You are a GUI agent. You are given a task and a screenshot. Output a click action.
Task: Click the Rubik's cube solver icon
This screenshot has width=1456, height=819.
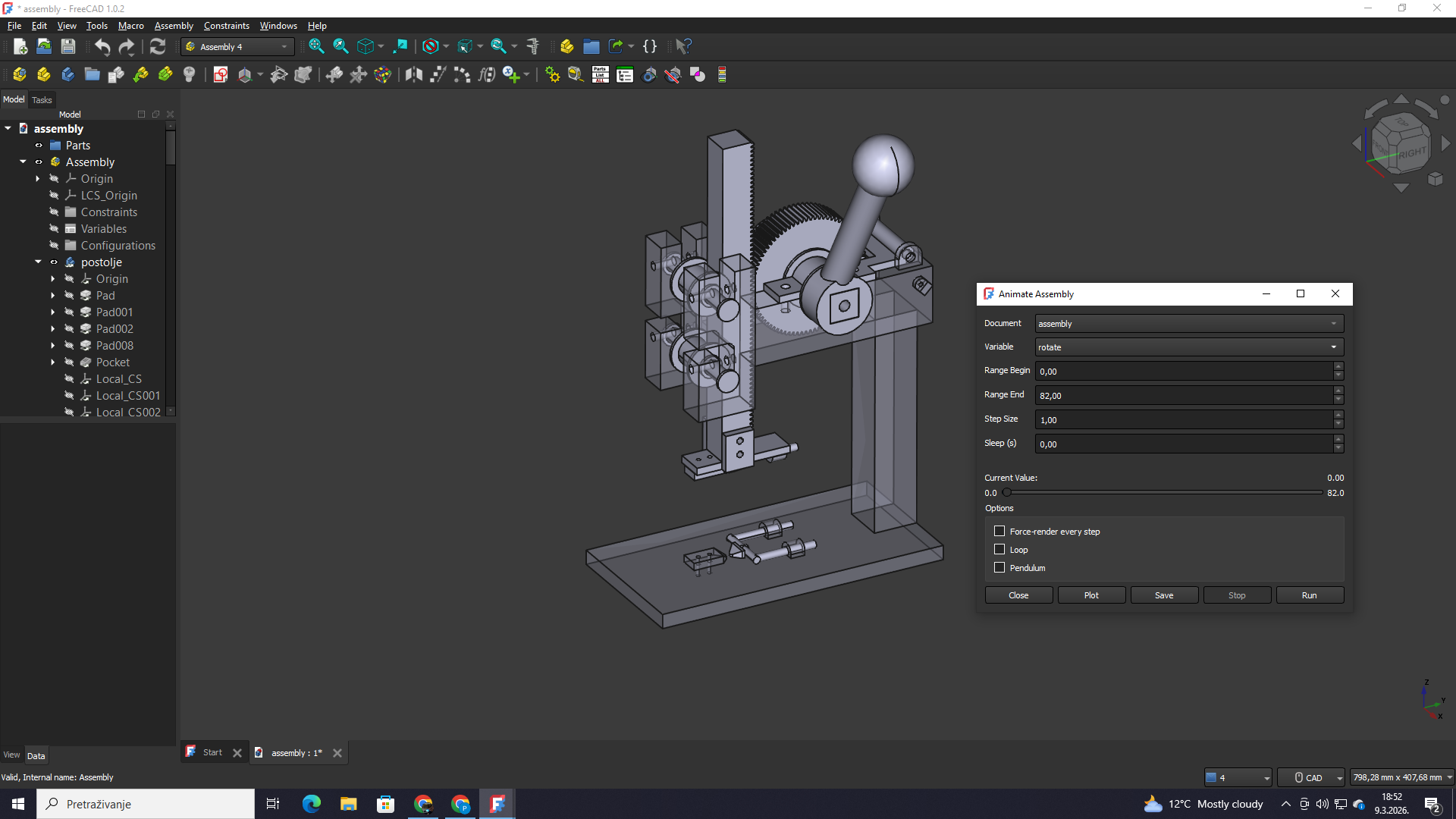(383, 74)
